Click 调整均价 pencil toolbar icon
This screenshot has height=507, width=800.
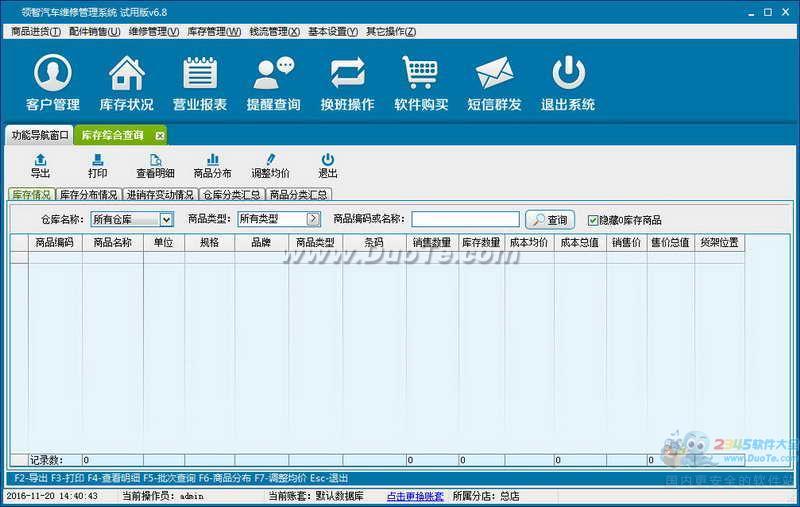(x=270, y=166)
